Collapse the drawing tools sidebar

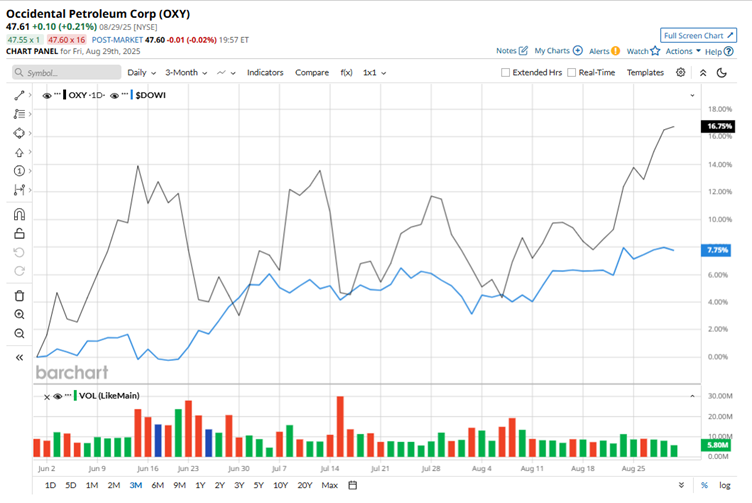(x=19, y=357)
